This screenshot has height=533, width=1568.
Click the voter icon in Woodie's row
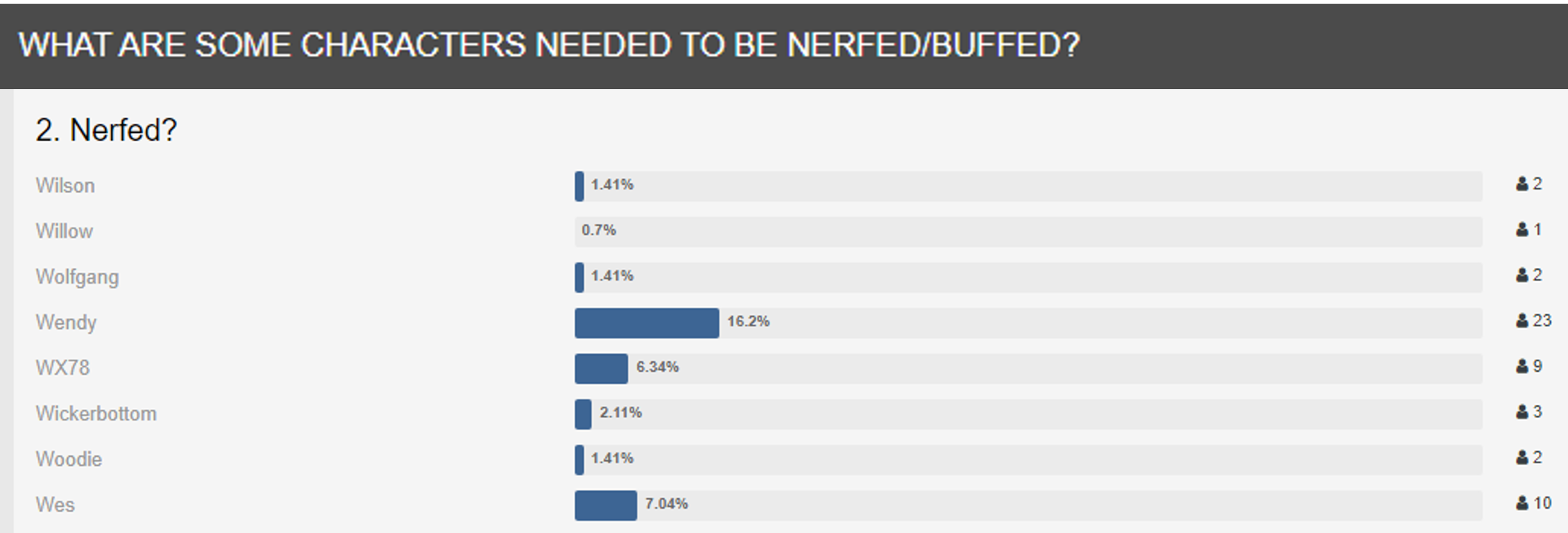coord(1522,458)
